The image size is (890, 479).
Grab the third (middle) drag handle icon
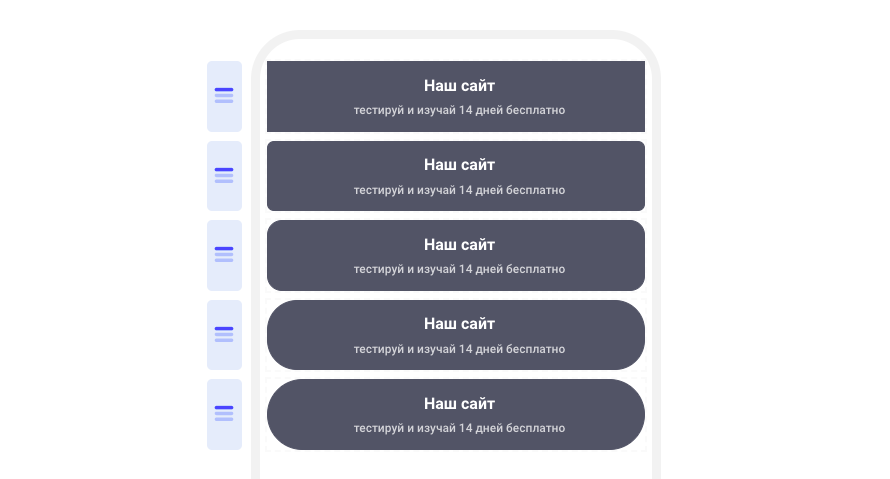point(224,255)
